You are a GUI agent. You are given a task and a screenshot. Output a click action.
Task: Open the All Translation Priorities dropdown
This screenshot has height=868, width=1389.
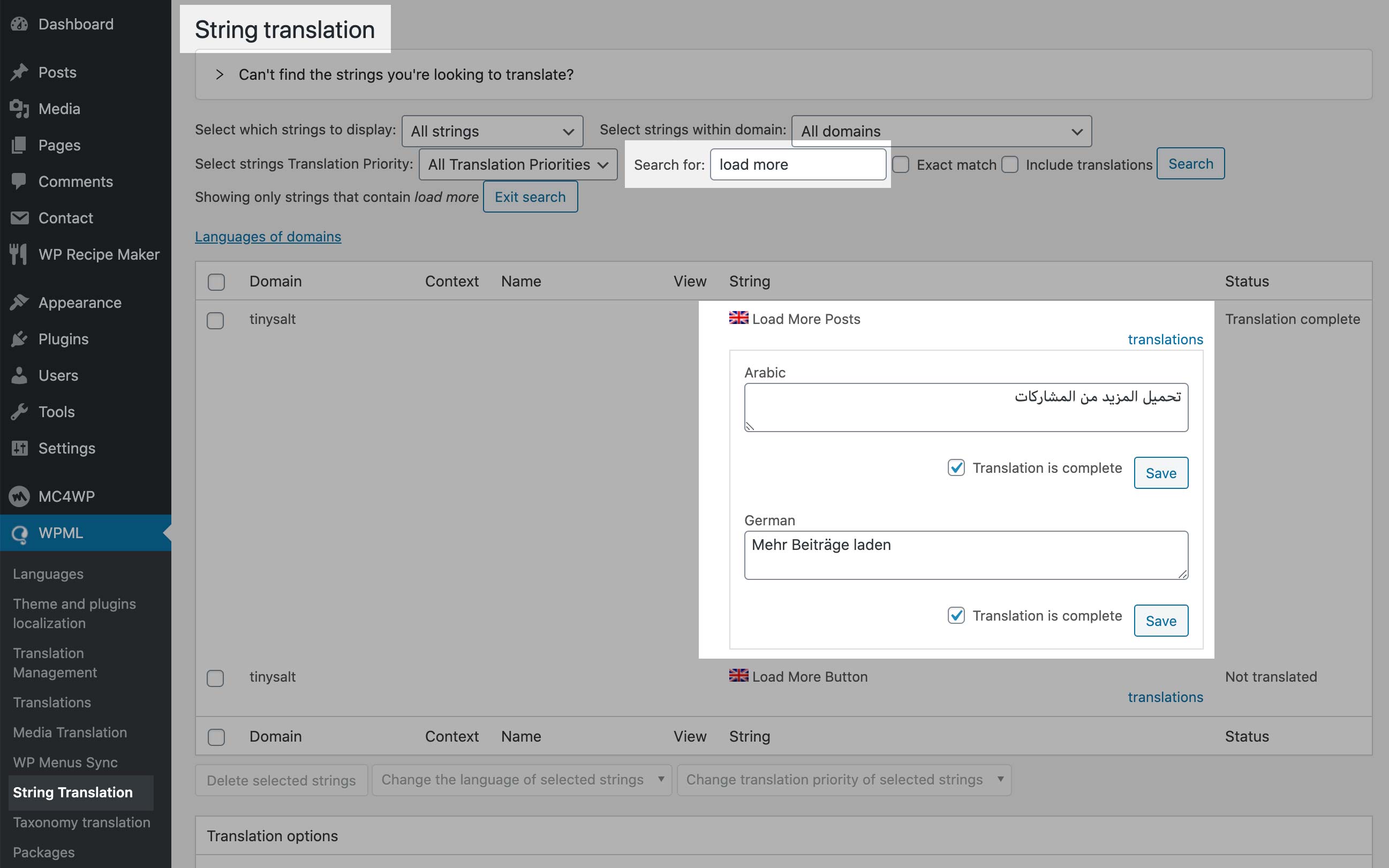(x=516, y=164)
